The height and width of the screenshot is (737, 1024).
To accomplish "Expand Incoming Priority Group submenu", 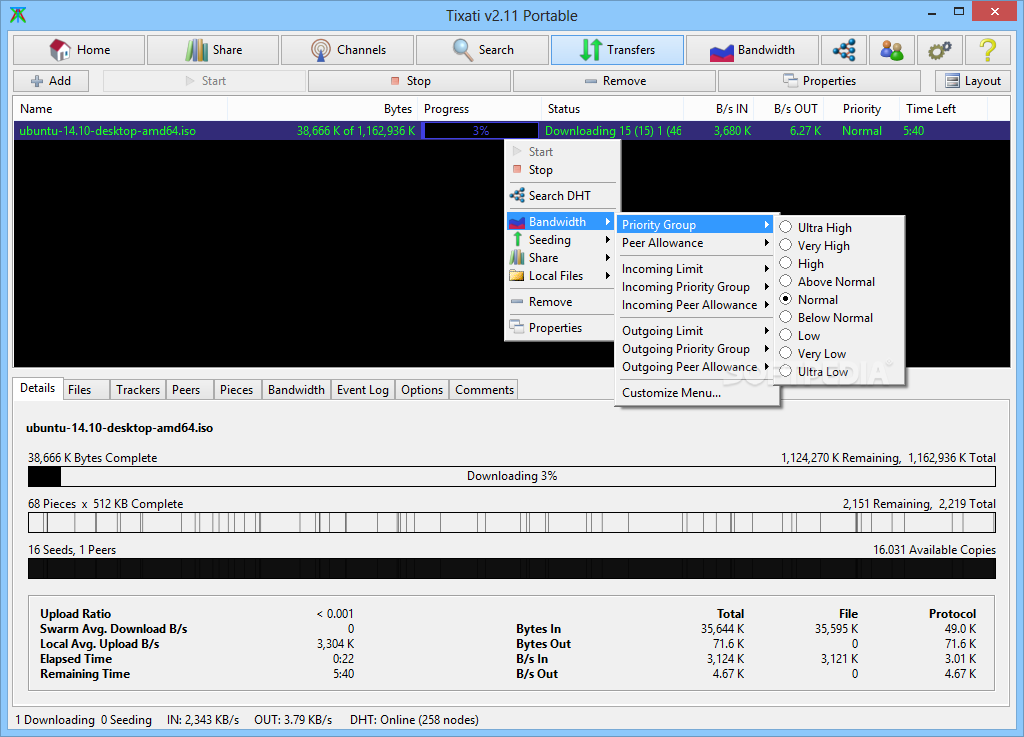I will (x=696, y=287).
